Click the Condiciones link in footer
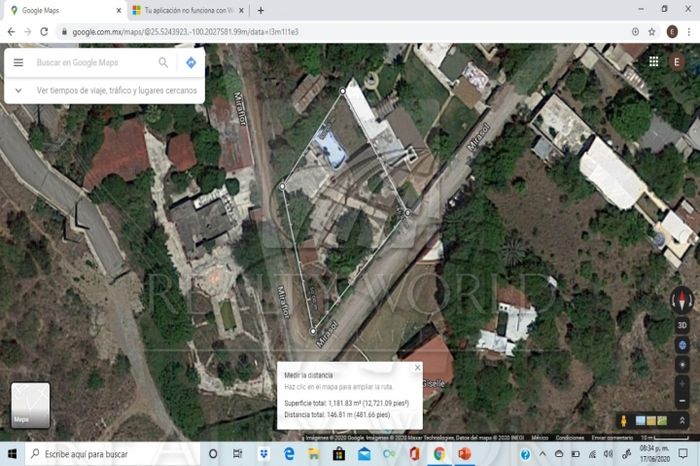 click(x=569, y=437)
